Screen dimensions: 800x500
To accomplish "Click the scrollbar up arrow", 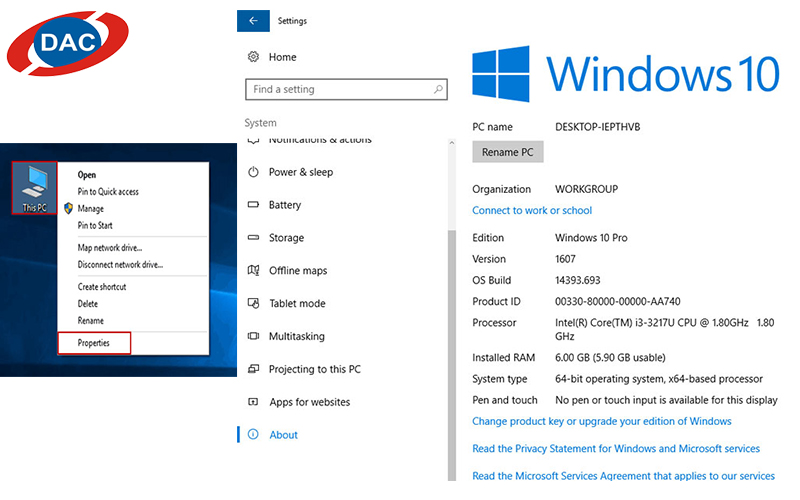I will tap(452, 143).
